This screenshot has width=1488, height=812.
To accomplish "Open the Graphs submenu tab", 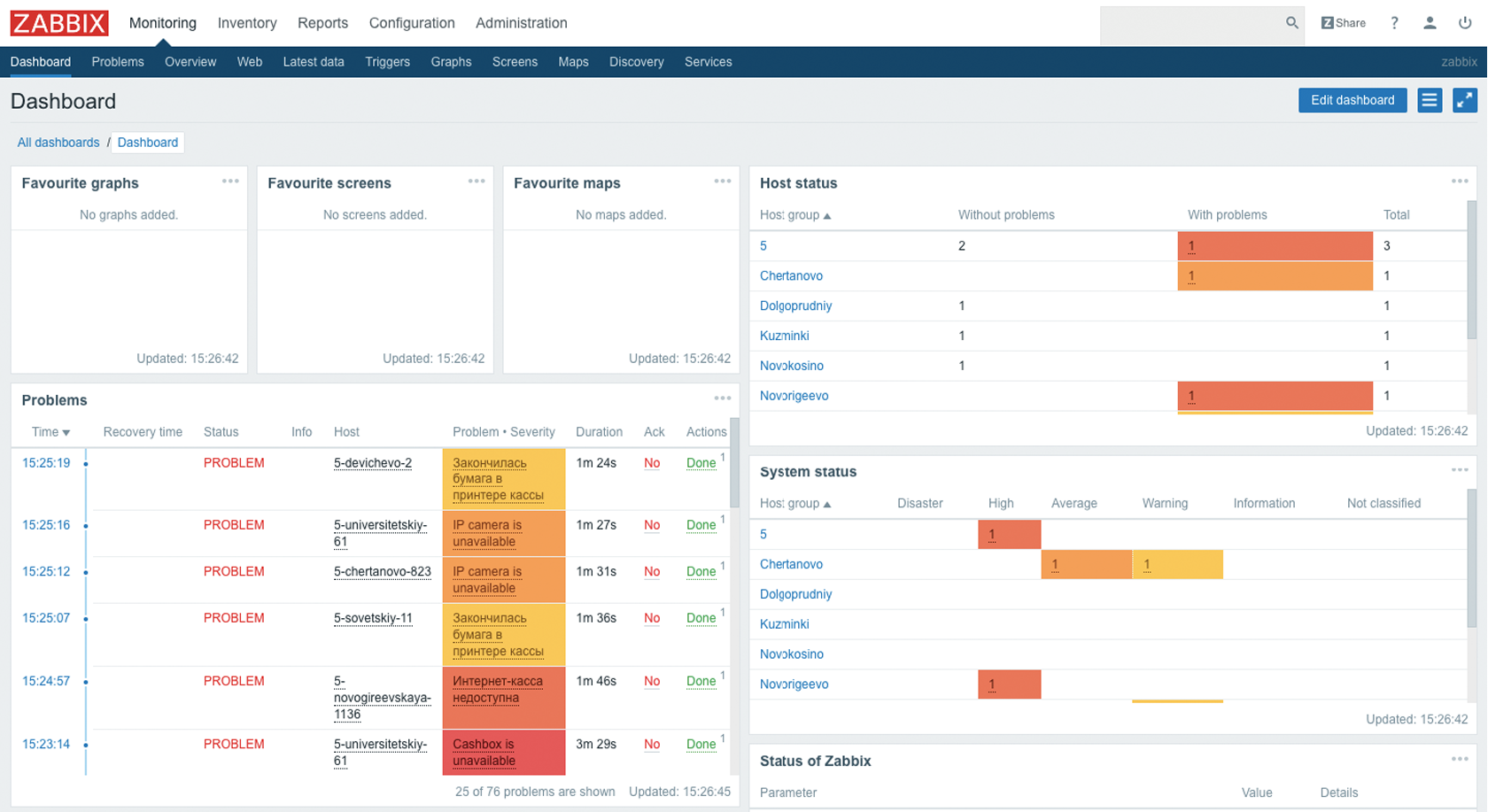I will tap(451, 62).
